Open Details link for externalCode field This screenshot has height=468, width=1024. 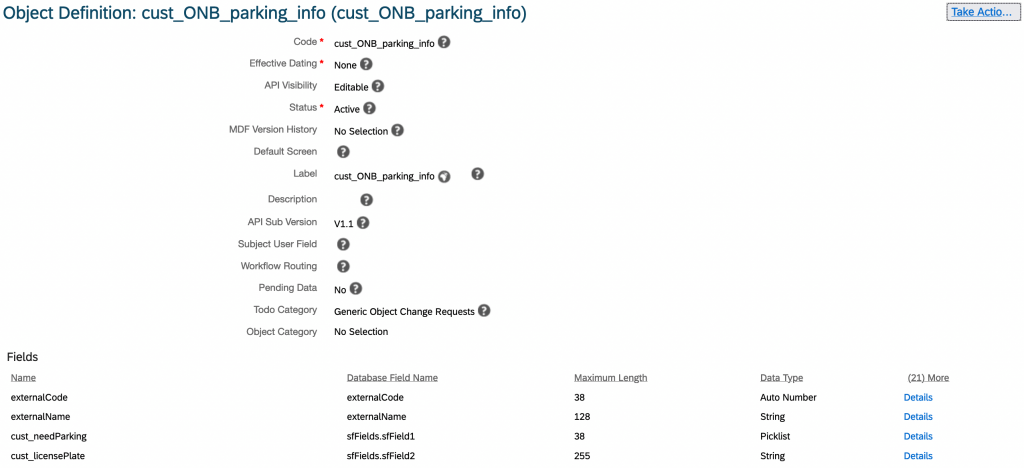pos(918,398)
